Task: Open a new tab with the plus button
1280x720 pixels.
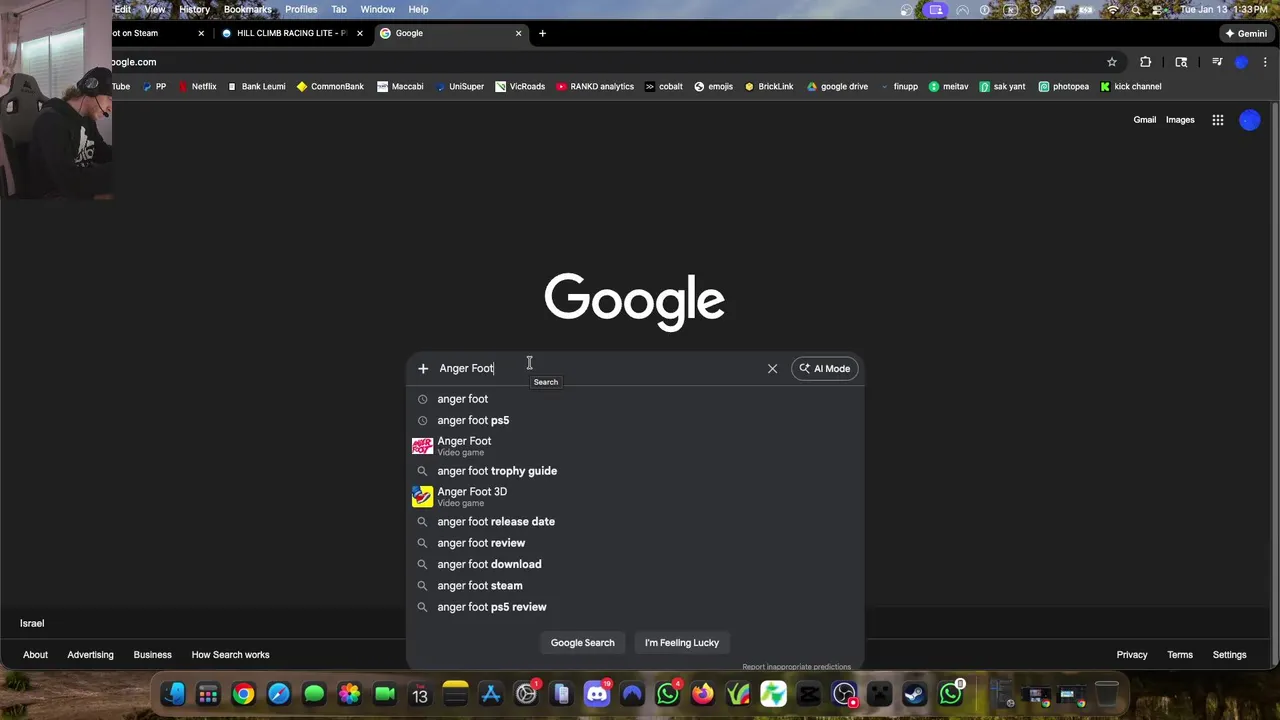Action: coord(542,33)
